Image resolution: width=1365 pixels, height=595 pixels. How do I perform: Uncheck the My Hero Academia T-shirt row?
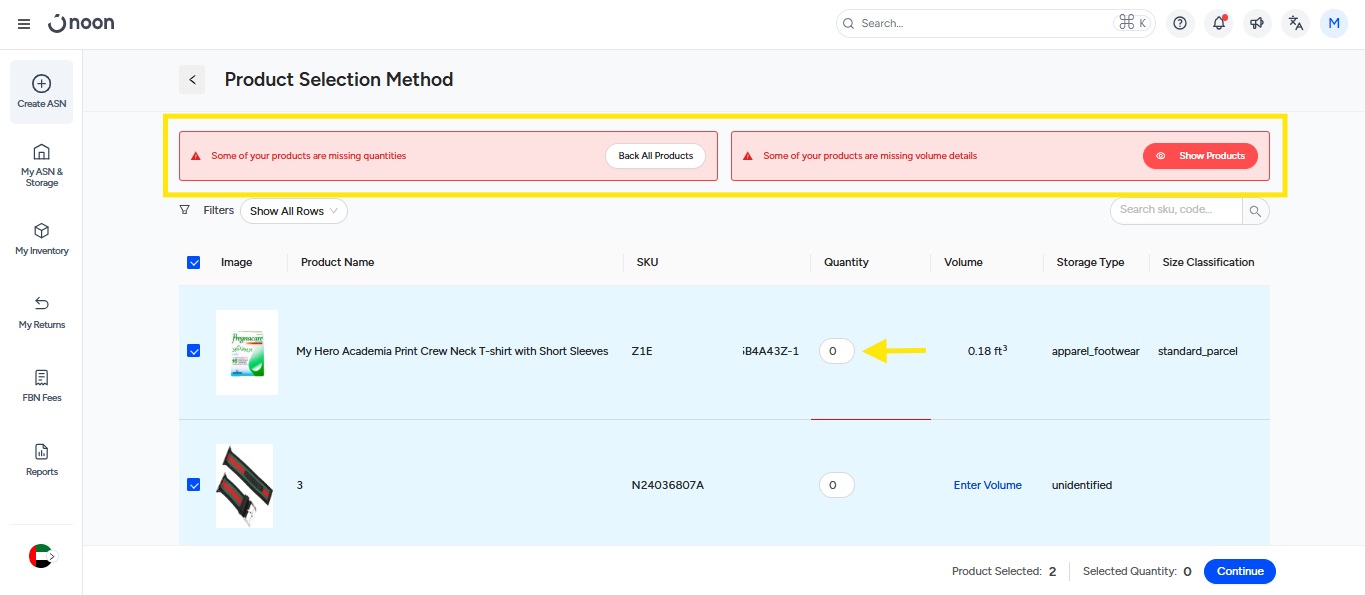click(194, 351)
